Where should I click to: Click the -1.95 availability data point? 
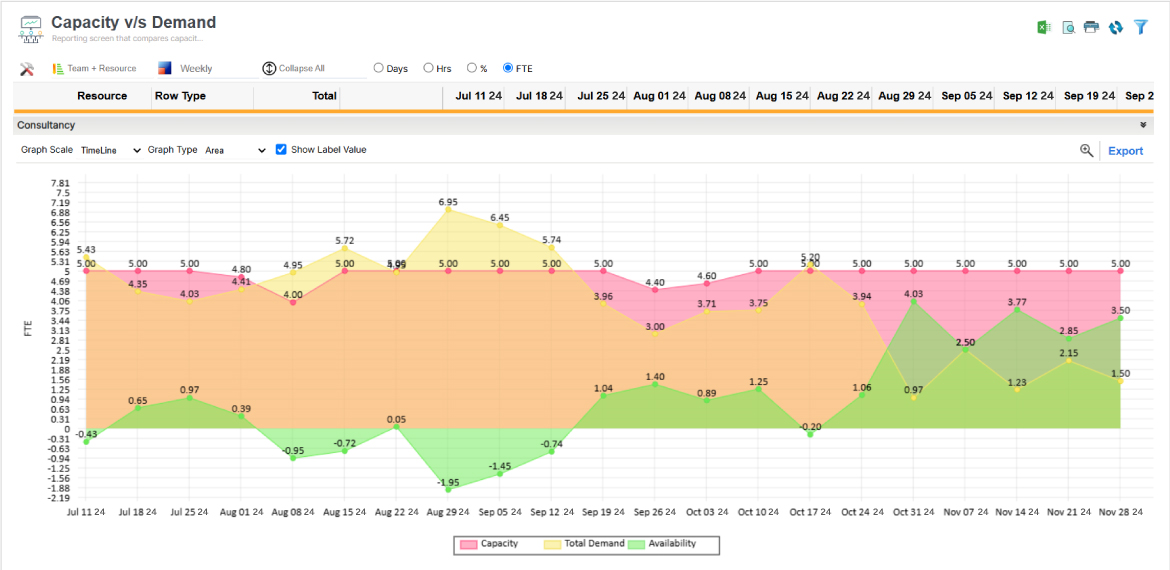click(x=448, y=489)
